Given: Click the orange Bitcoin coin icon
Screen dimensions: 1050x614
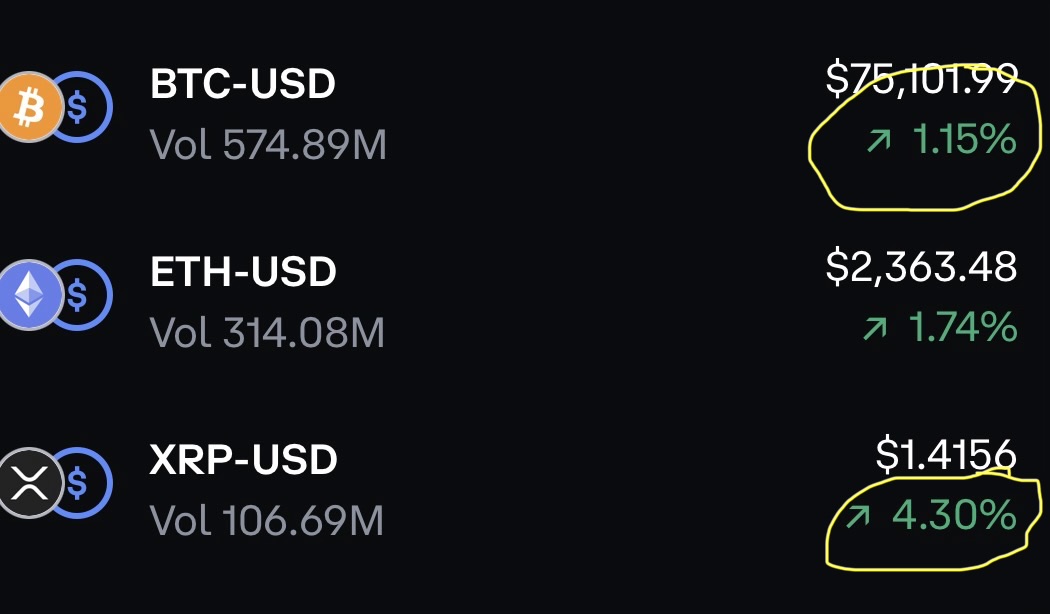Looking at the screenshot, I should [x=28, y=108].
